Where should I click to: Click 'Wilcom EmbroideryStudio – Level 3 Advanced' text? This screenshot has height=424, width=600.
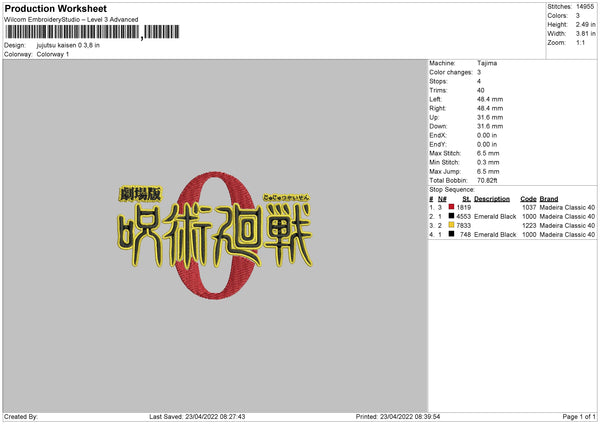click(71, 20)
